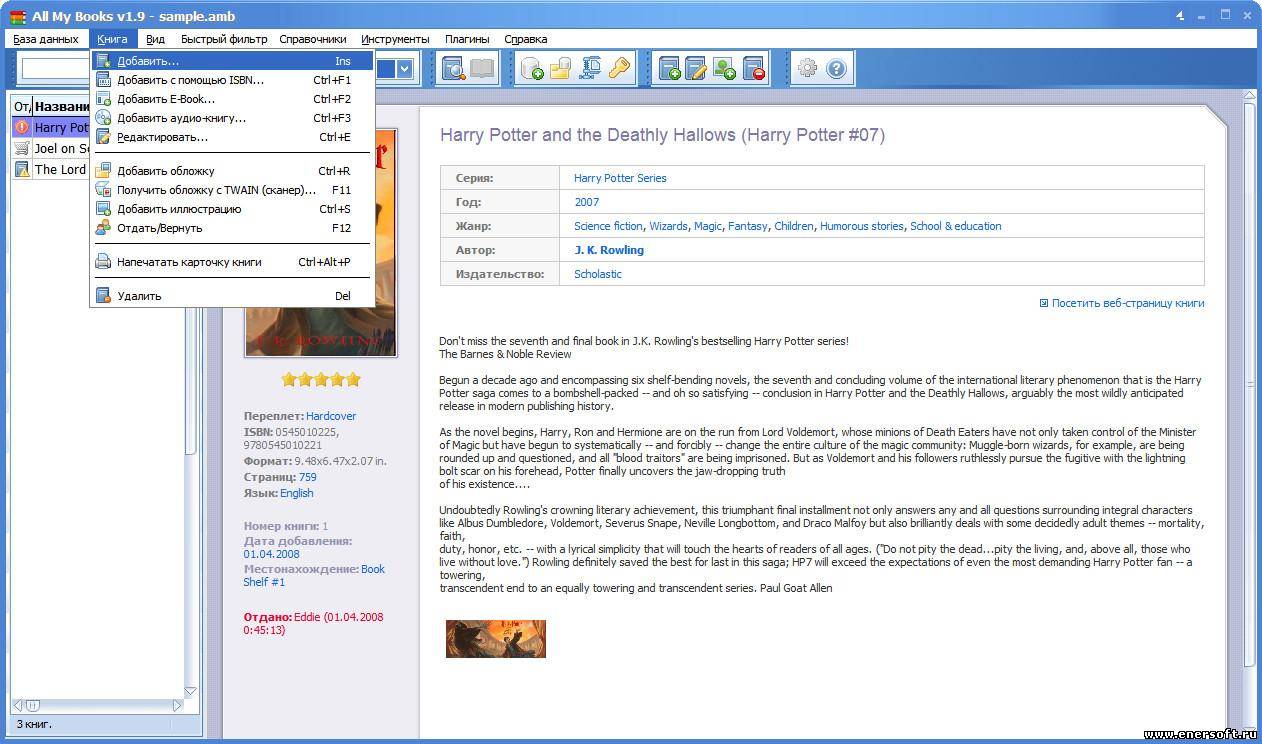Click the Scholastic publisher link
The width and height of the screenshot is (1262, 744).
coord(598,274)
